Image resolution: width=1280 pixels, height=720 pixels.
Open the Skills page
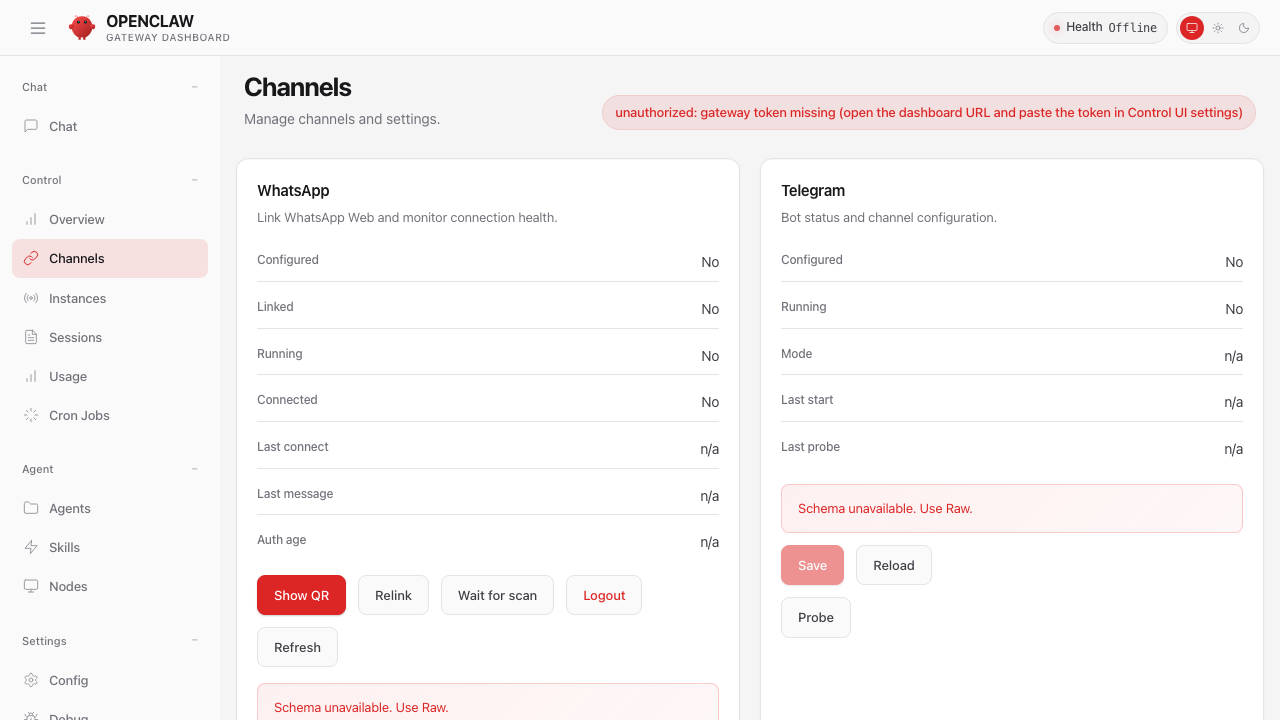tap(64, 547)
